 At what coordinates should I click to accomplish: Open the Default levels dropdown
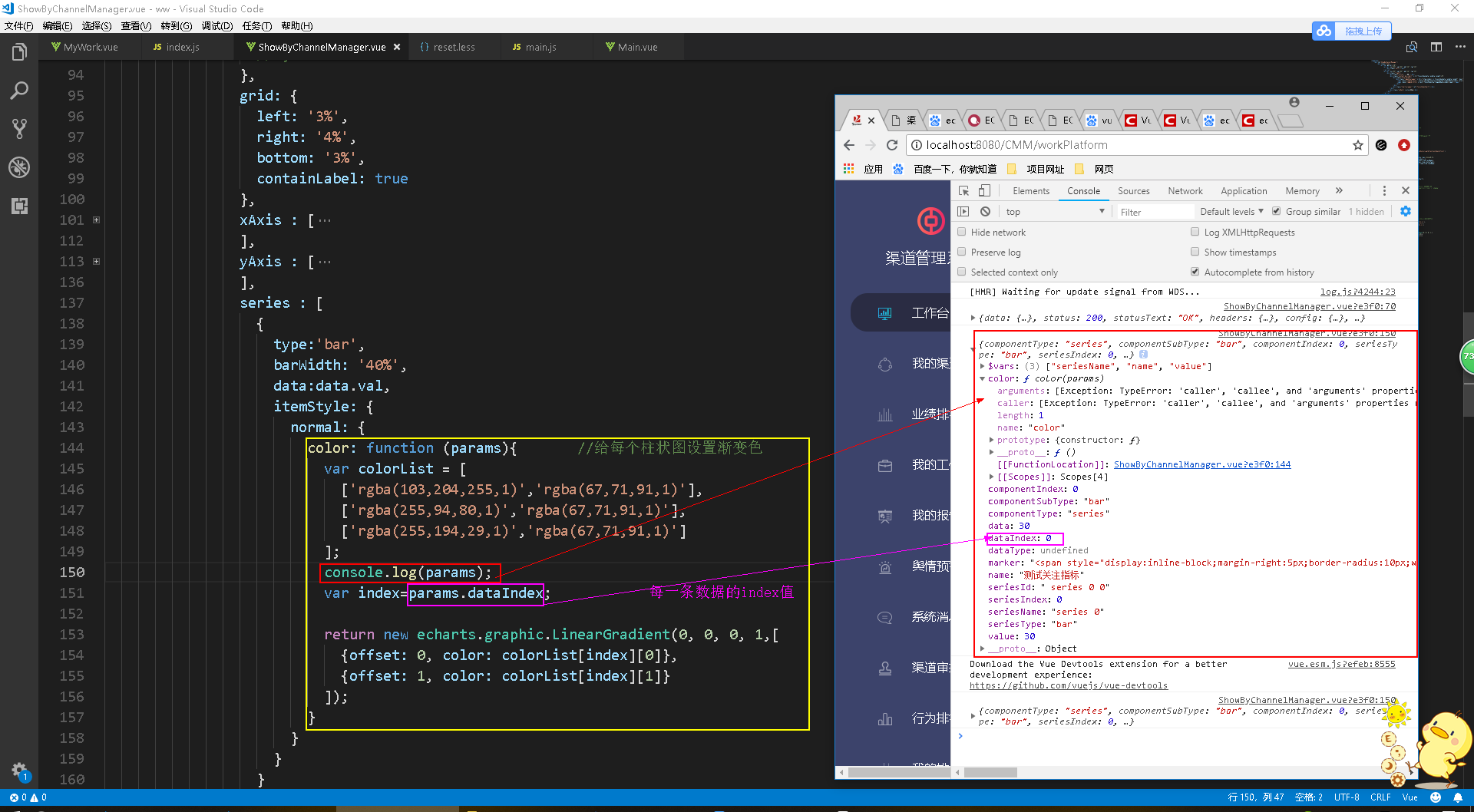pyautogui.click(x=1231, y=212)
